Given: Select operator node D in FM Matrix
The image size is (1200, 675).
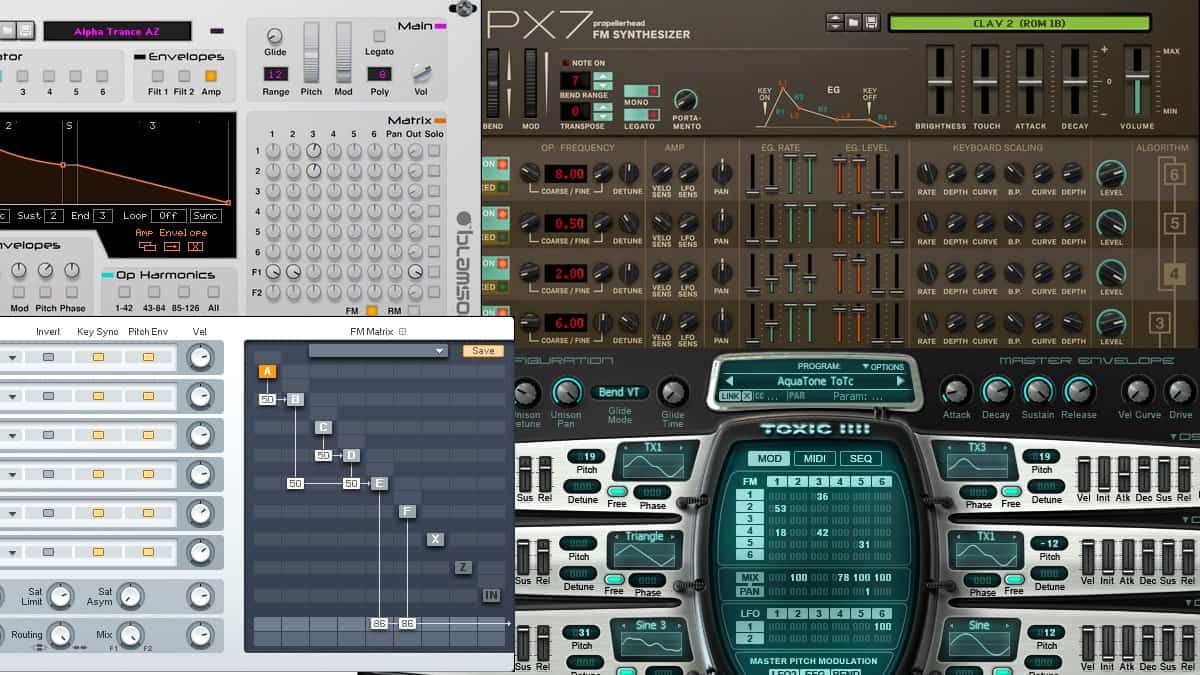Looking at the screenshot, I should point(351,456).
